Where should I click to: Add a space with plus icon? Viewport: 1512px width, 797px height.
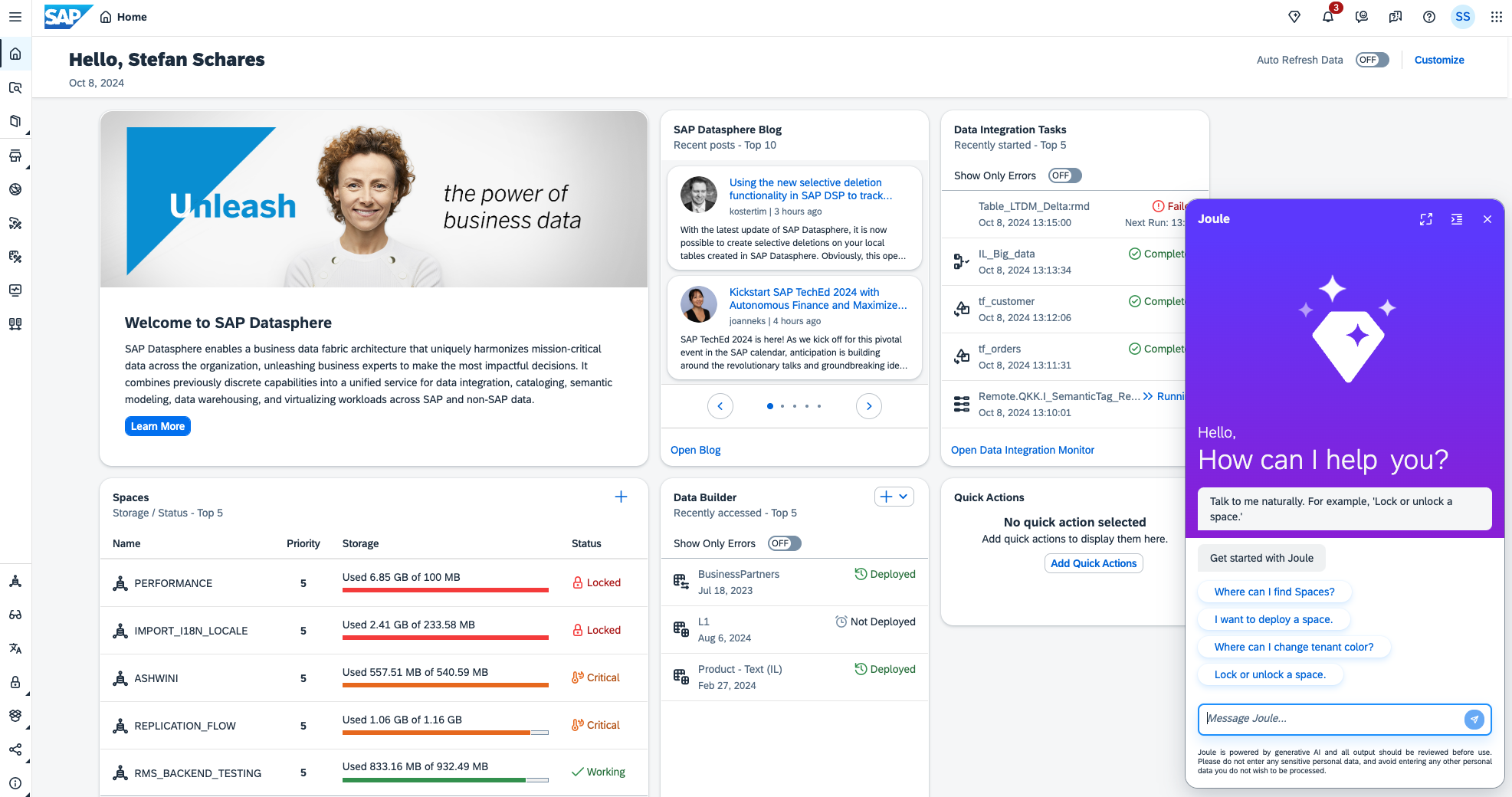(621, 497)
